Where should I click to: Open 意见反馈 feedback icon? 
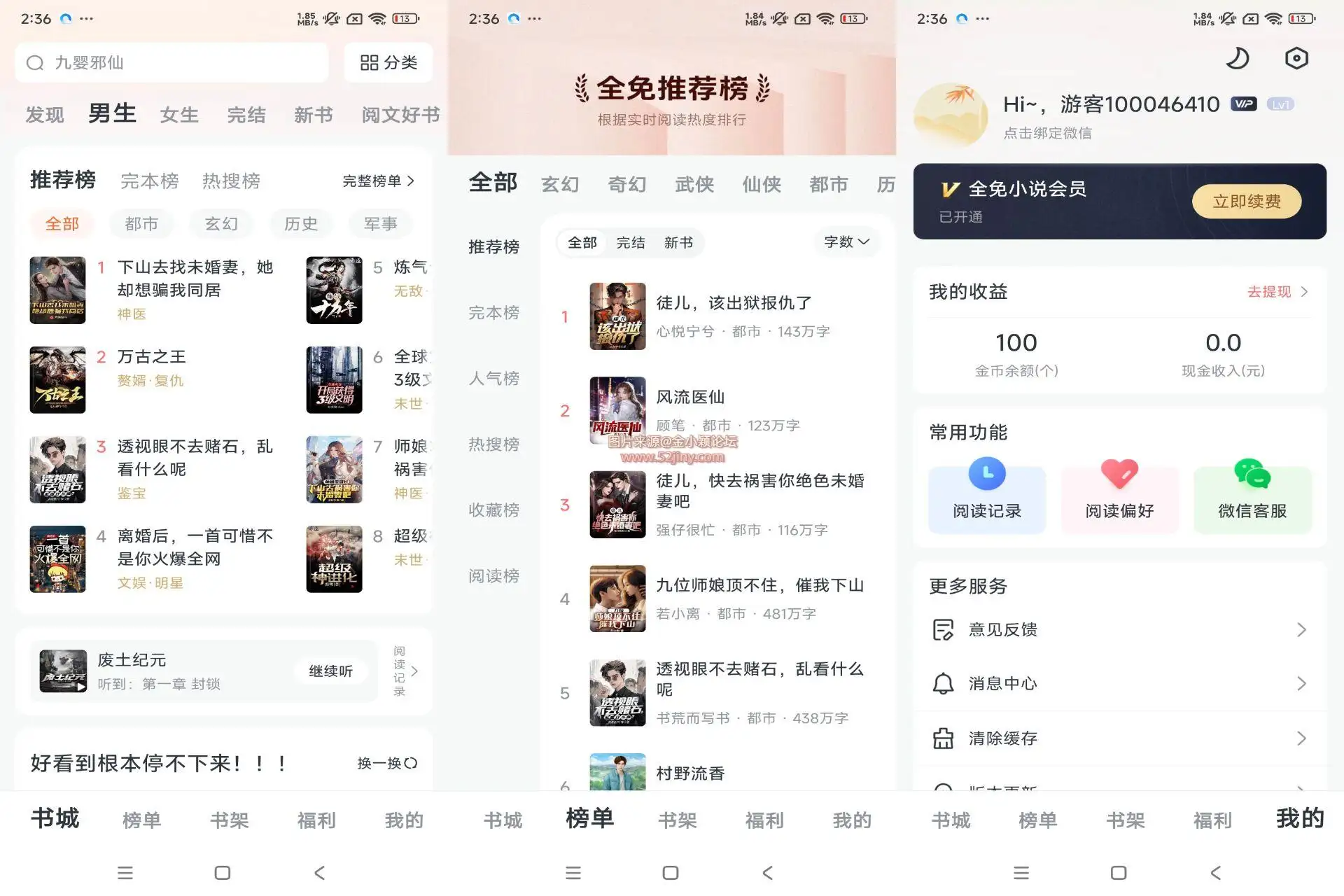pos(943,630)
